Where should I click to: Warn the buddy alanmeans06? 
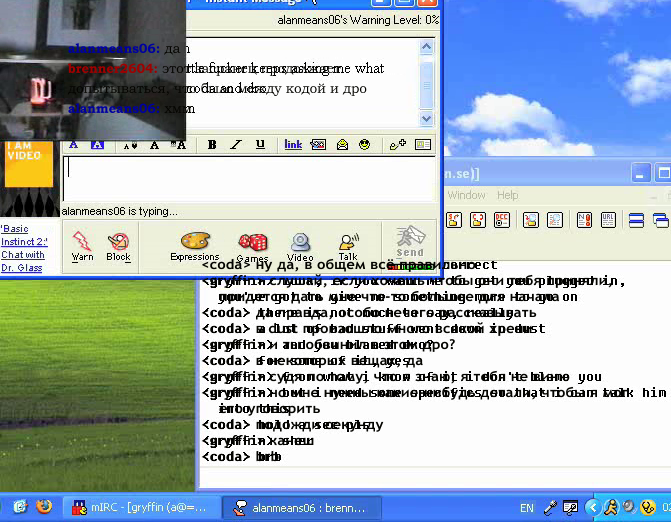[82, 246]
